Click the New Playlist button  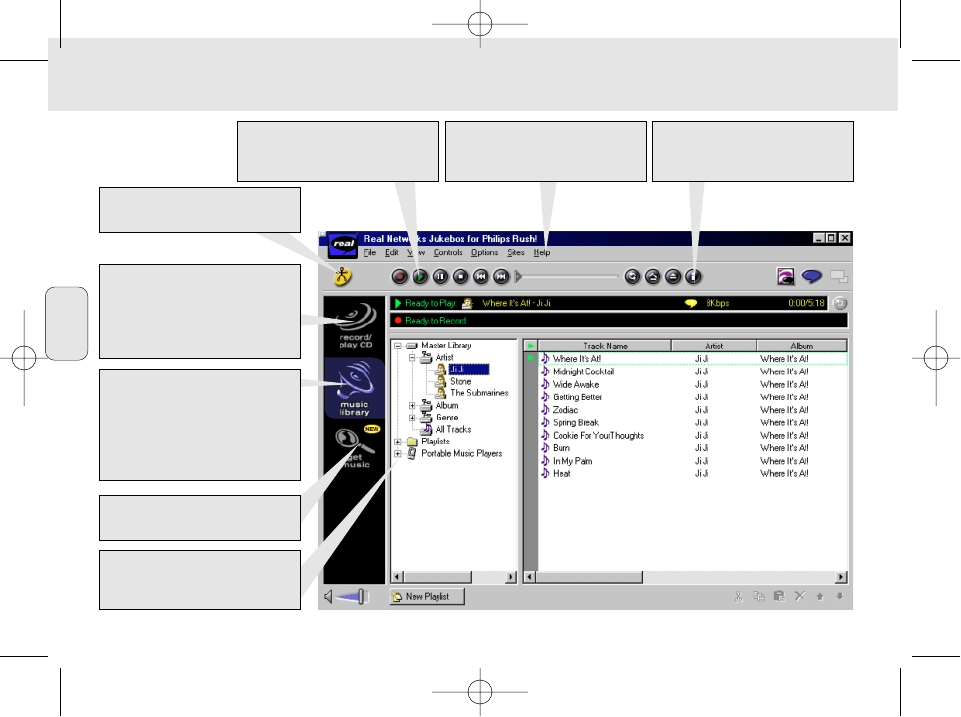(427, 596)
